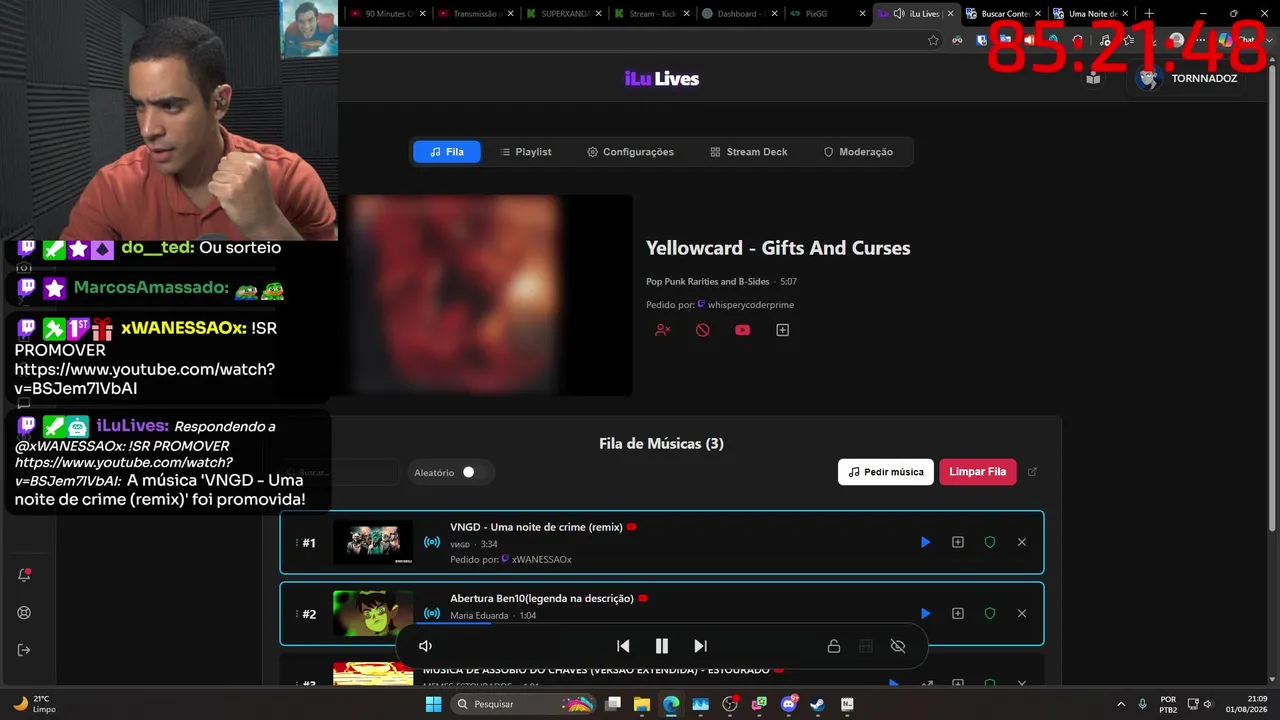This screenshot has width=1280, height=720.
Task: Open the Moderação tab
Action: point(858,152)
